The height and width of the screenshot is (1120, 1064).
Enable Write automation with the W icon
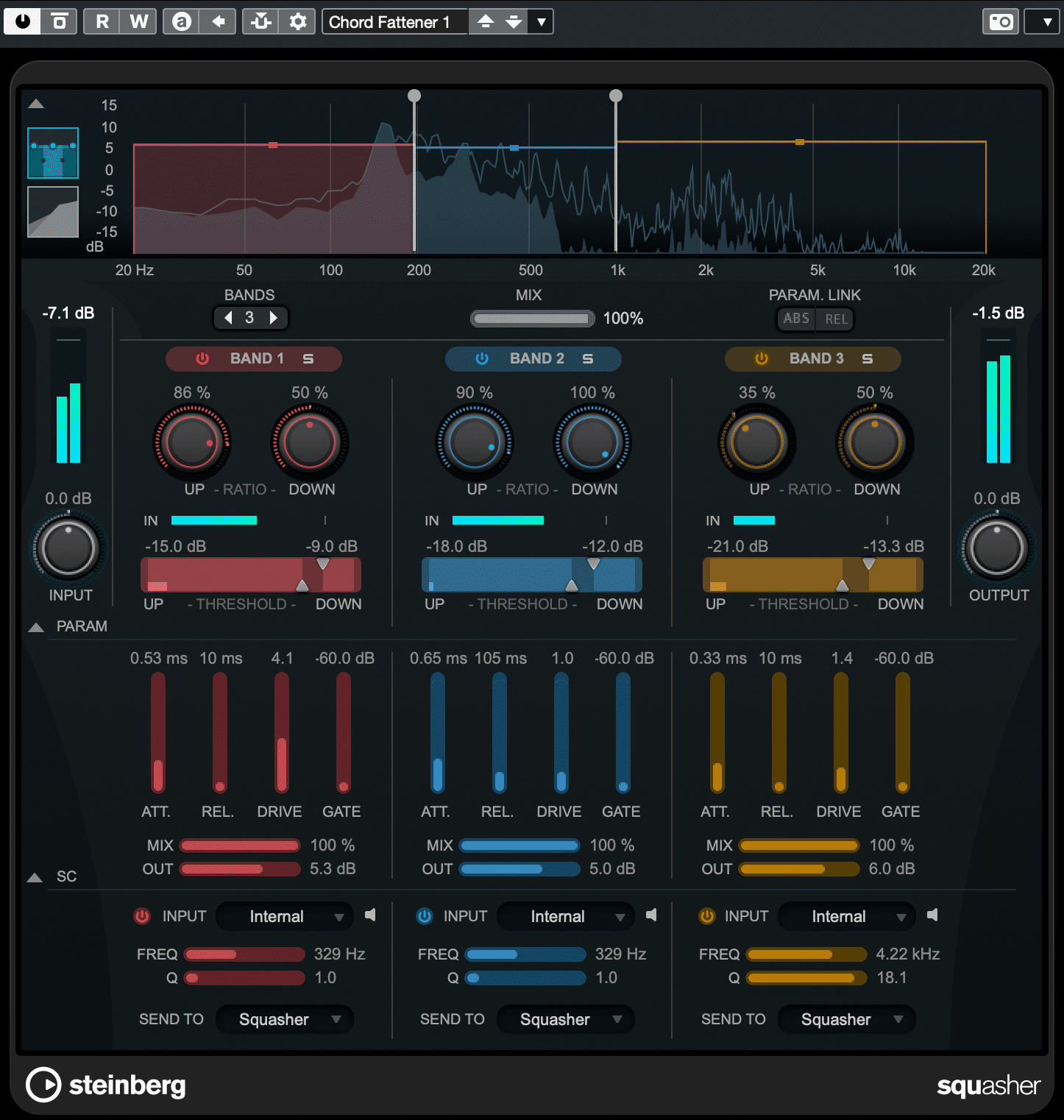click(138, 21)
